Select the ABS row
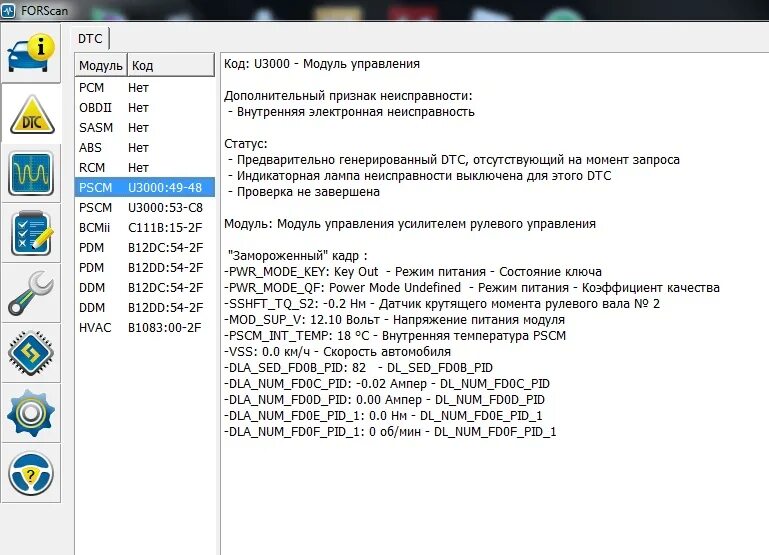 145,148
